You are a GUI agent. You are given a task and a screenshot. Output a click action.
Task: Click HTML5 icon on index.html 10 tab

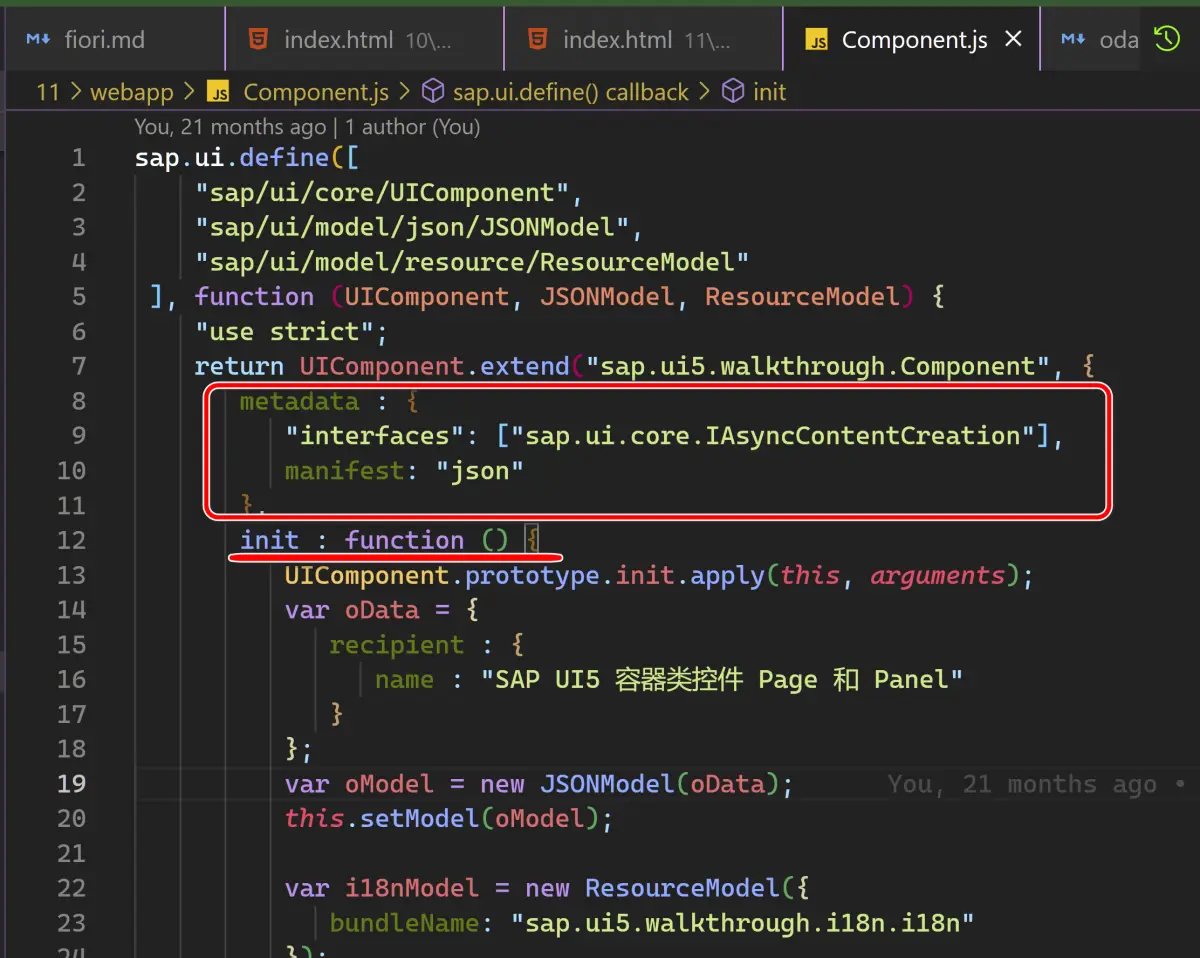pos(259,40)
